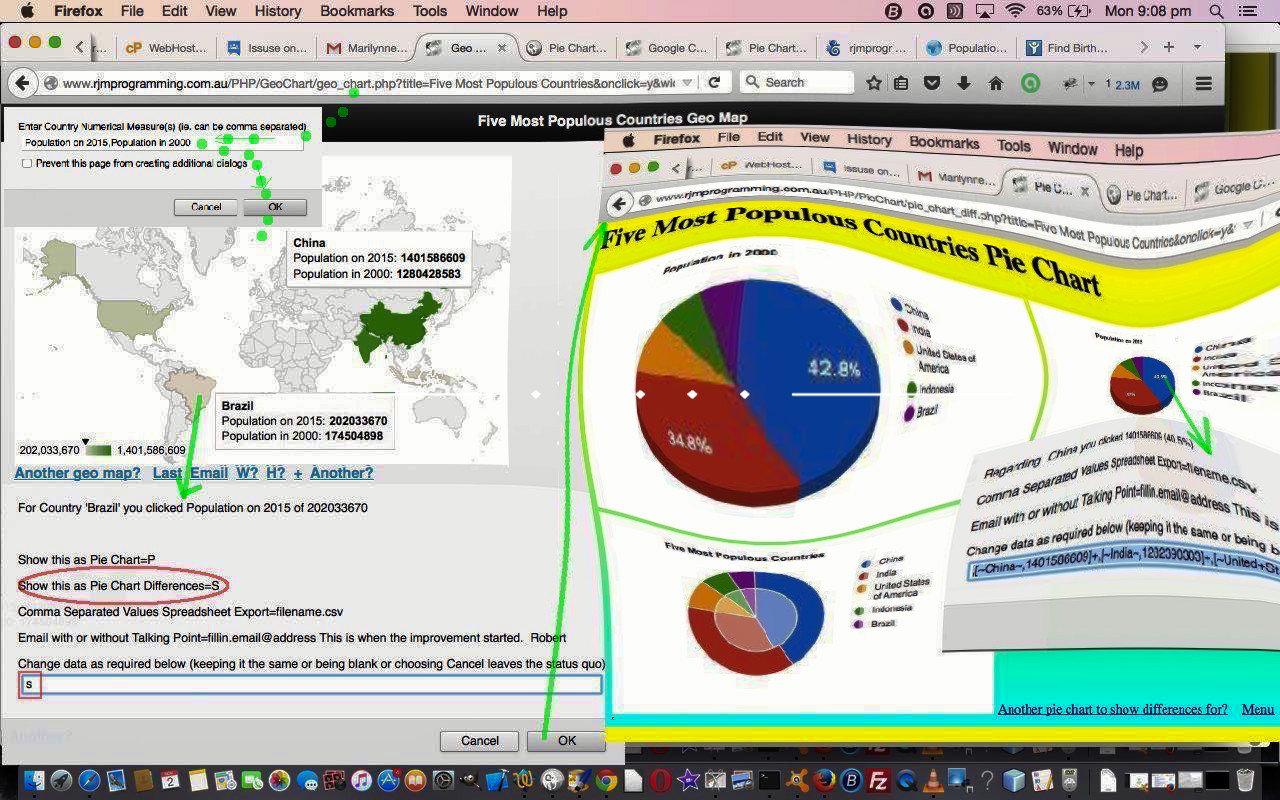Click the 'Last' link
Screen dimensions: 1280x800
point(167,473)
